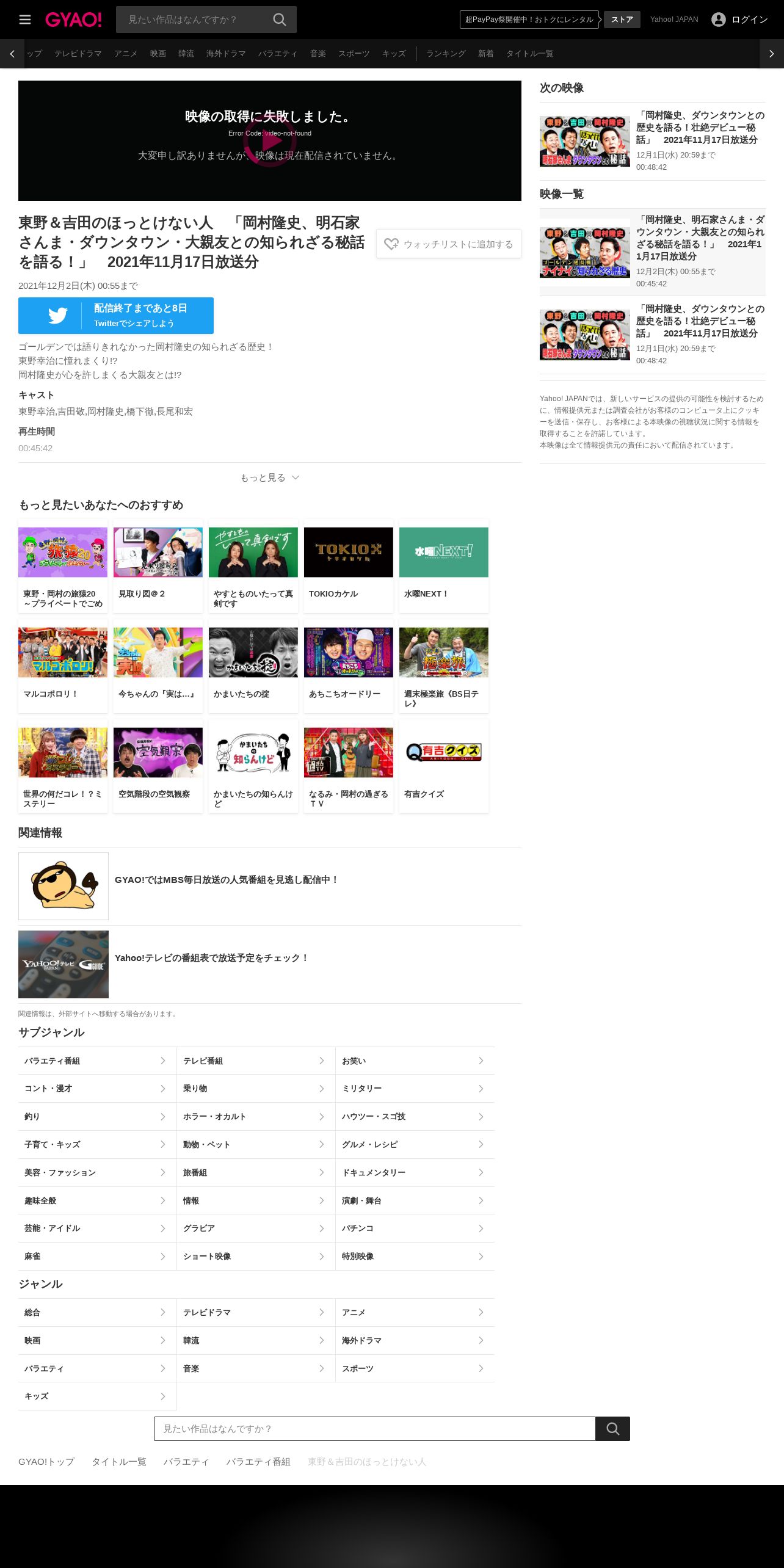
Task: Click GYAO!ではMBS毎日放送 related link
Action: click(x=226, y=880)
